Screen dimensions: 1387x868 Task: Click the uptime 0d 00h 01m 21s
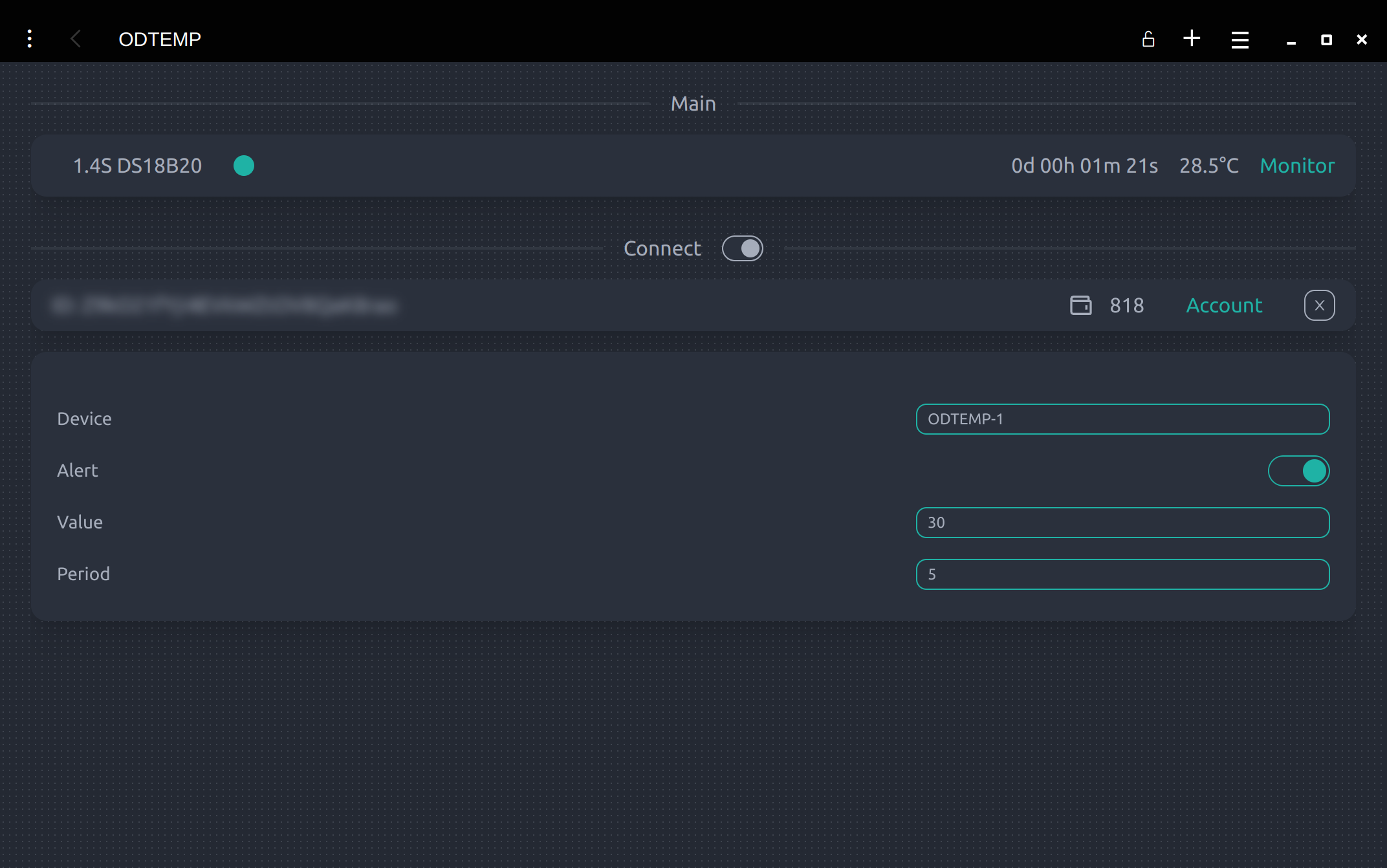[1084, 166]
